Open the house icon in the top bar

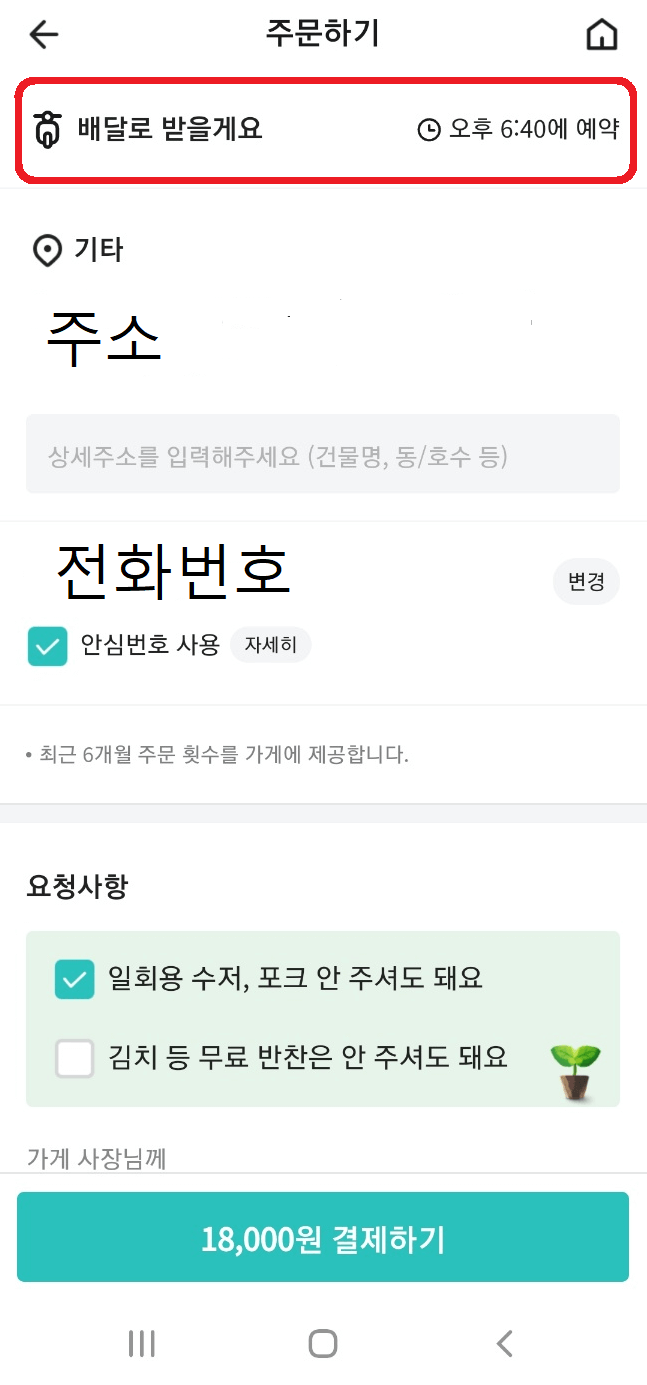point(603,33)
